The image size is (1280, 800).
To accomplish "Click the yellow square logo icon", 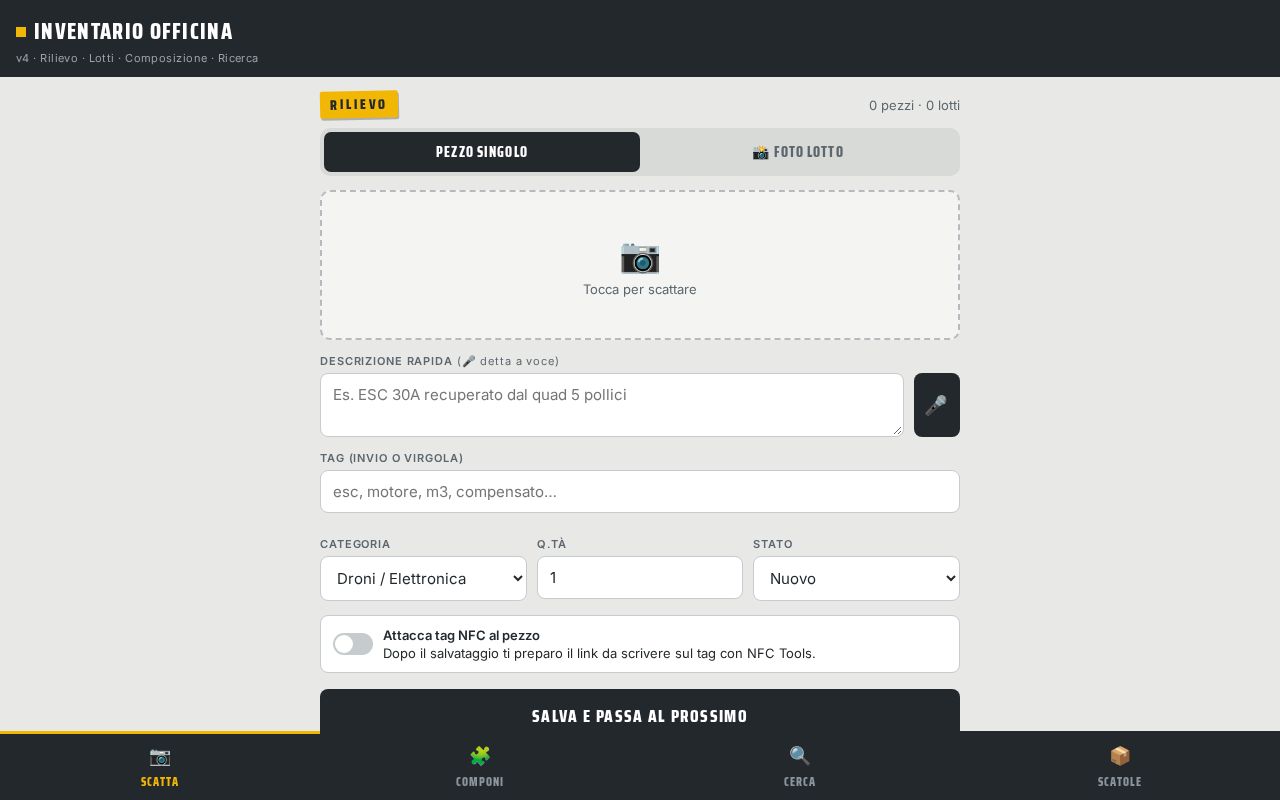I will pyautogui.click(x=21, y=32).
